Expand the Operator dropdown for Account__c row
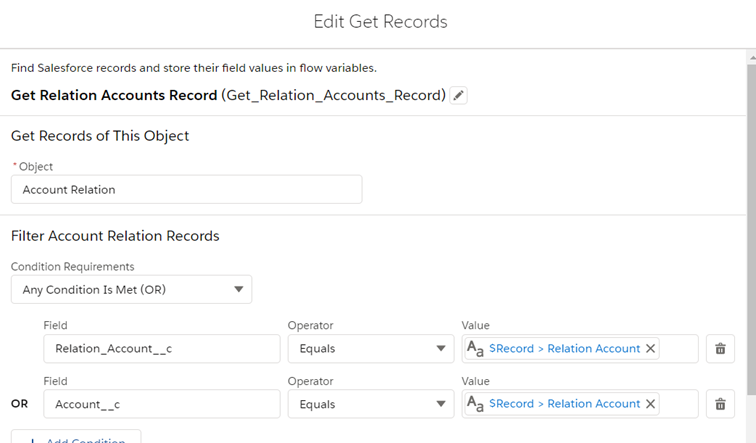756x443 pixels. (x=370, y=404)
